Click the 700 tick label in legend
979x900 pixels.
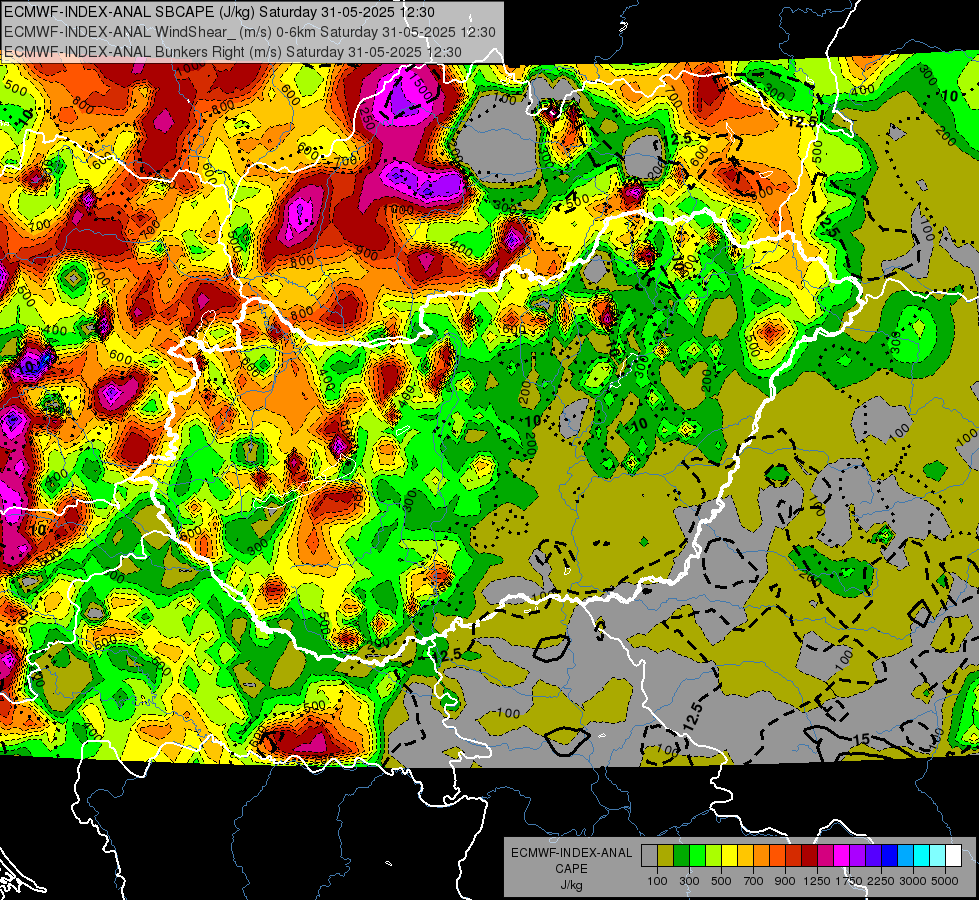pyautogui.click(x=754, y=881)
